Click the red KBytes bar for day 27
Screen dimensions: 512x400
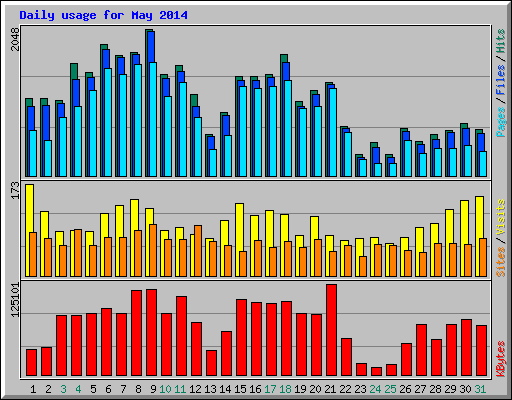click(x=421, y=350)
